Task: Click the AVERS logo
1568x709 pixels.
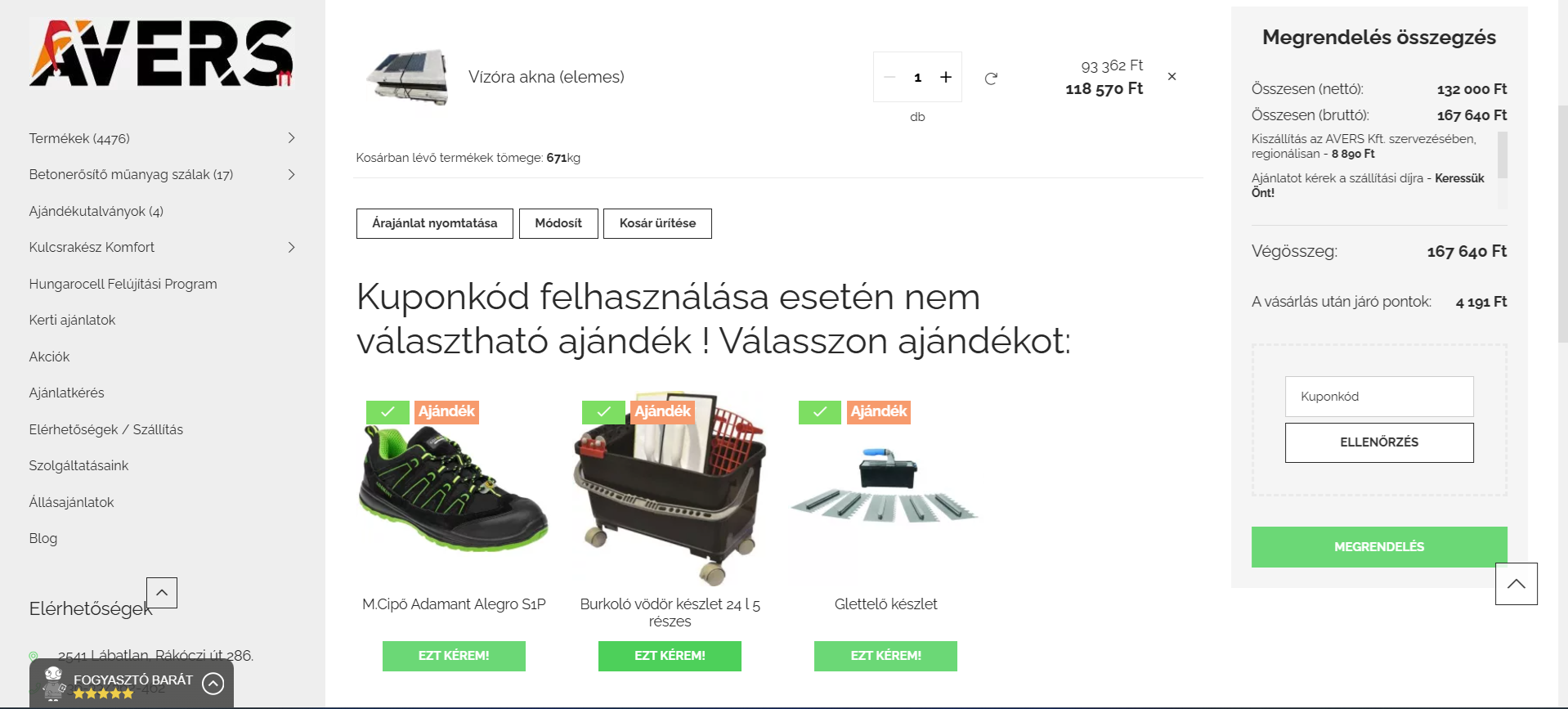Action: [161, 53]
